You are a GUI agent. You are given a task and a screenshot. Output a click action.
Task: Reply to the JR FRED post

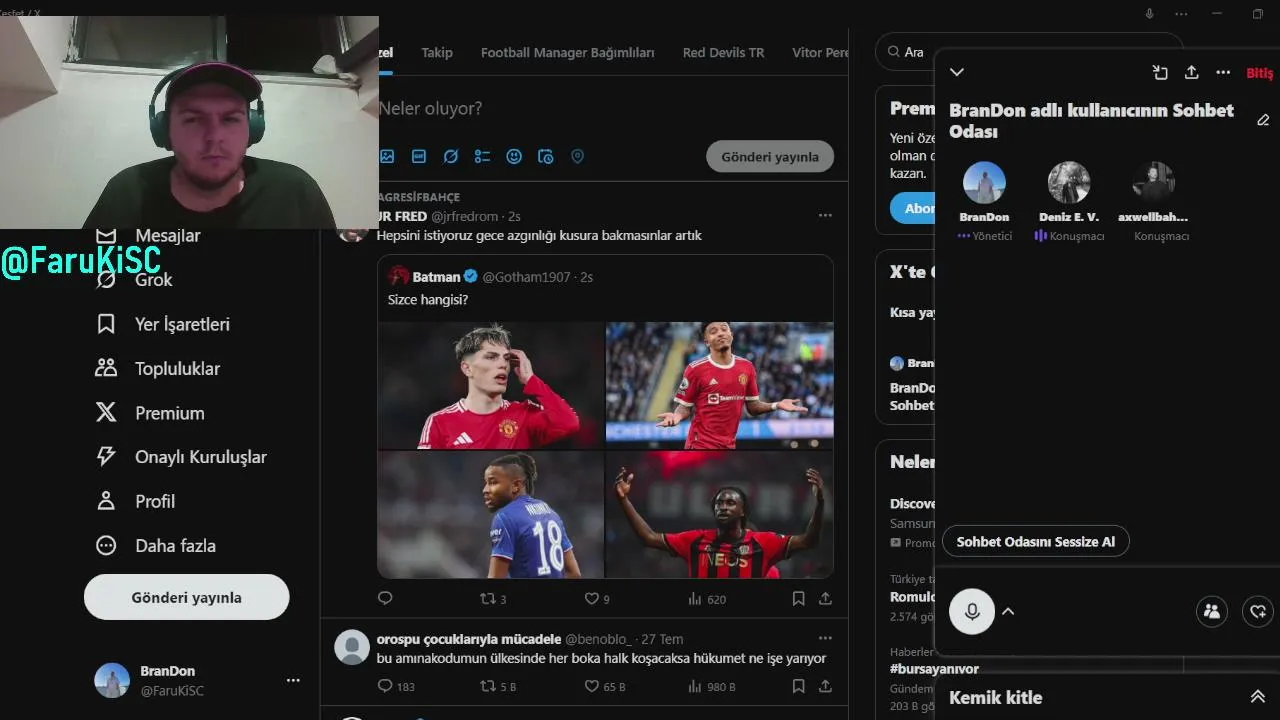(x=385, y=598)
